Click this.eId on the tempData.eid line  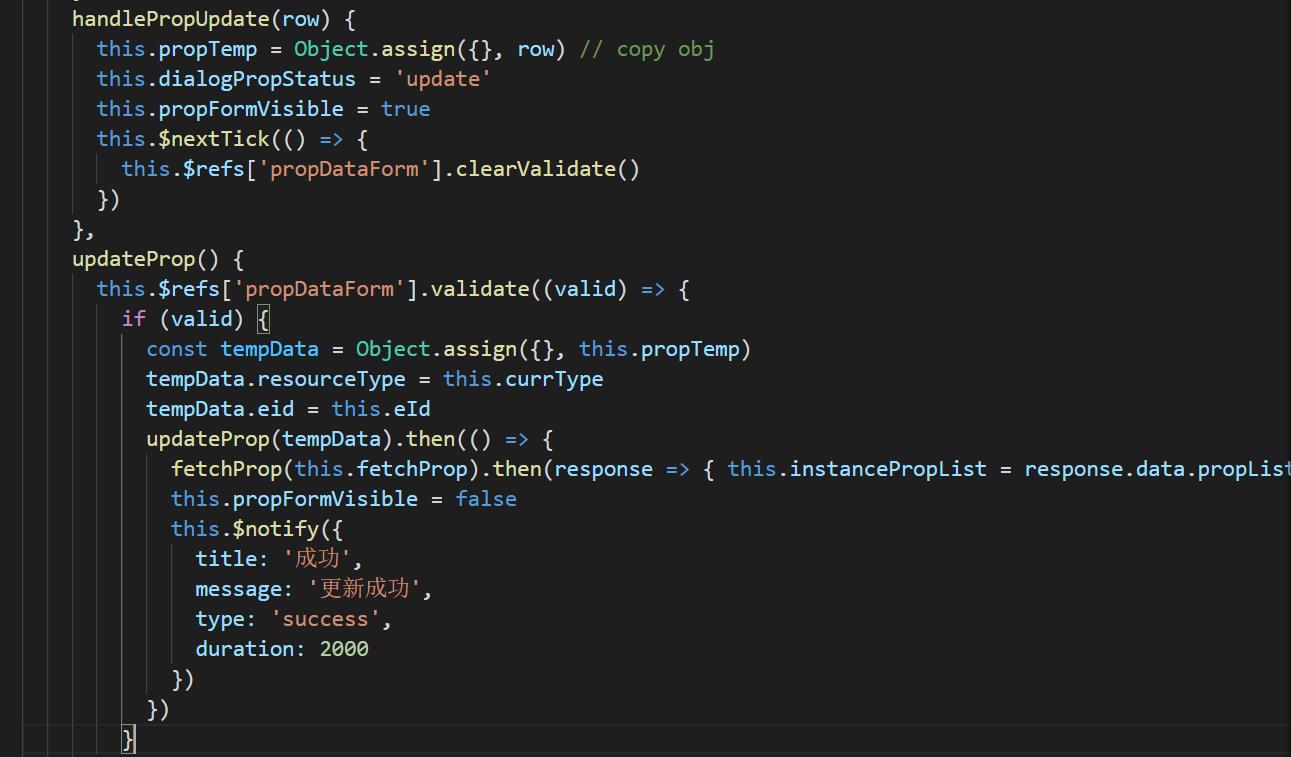click(381, 409)
